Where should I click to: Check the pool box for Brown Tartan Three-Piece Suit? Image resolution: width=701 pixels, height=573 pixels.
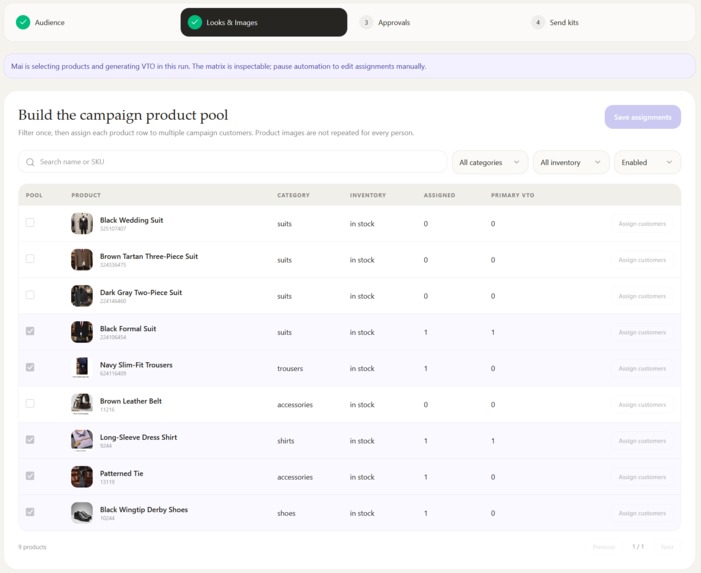pyautogui.click(x=30, y=258)
